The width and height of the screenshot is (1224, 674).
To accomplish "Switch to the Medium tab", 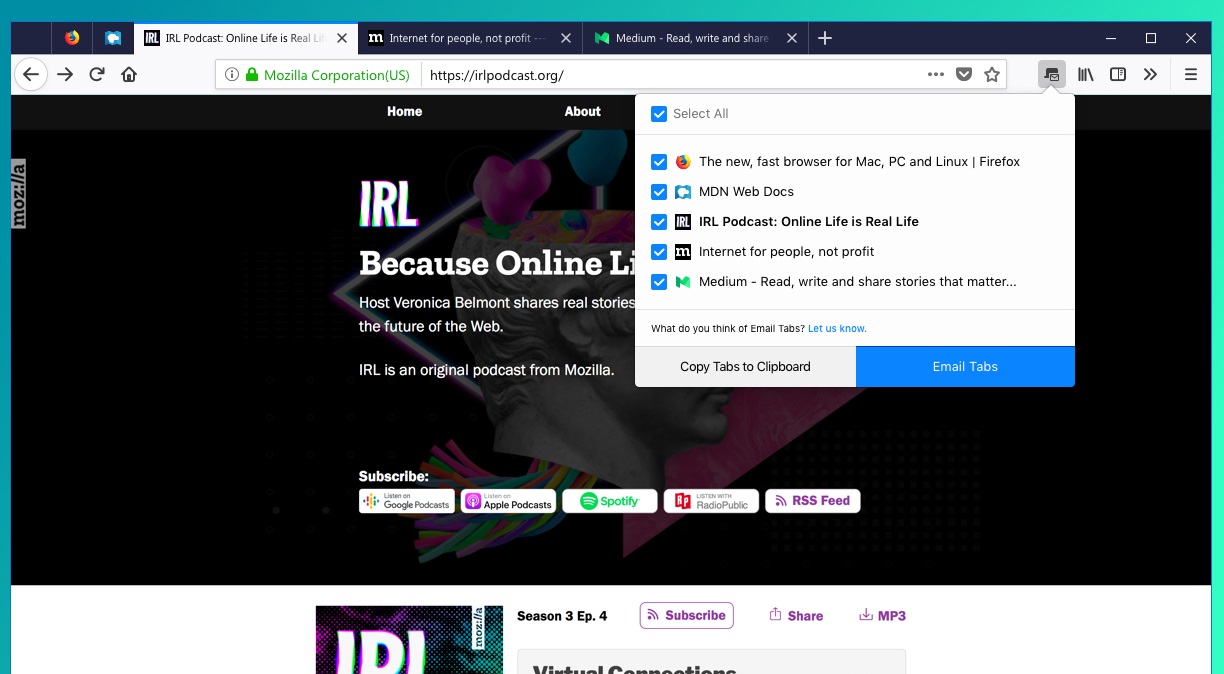I will pos(694,38).
